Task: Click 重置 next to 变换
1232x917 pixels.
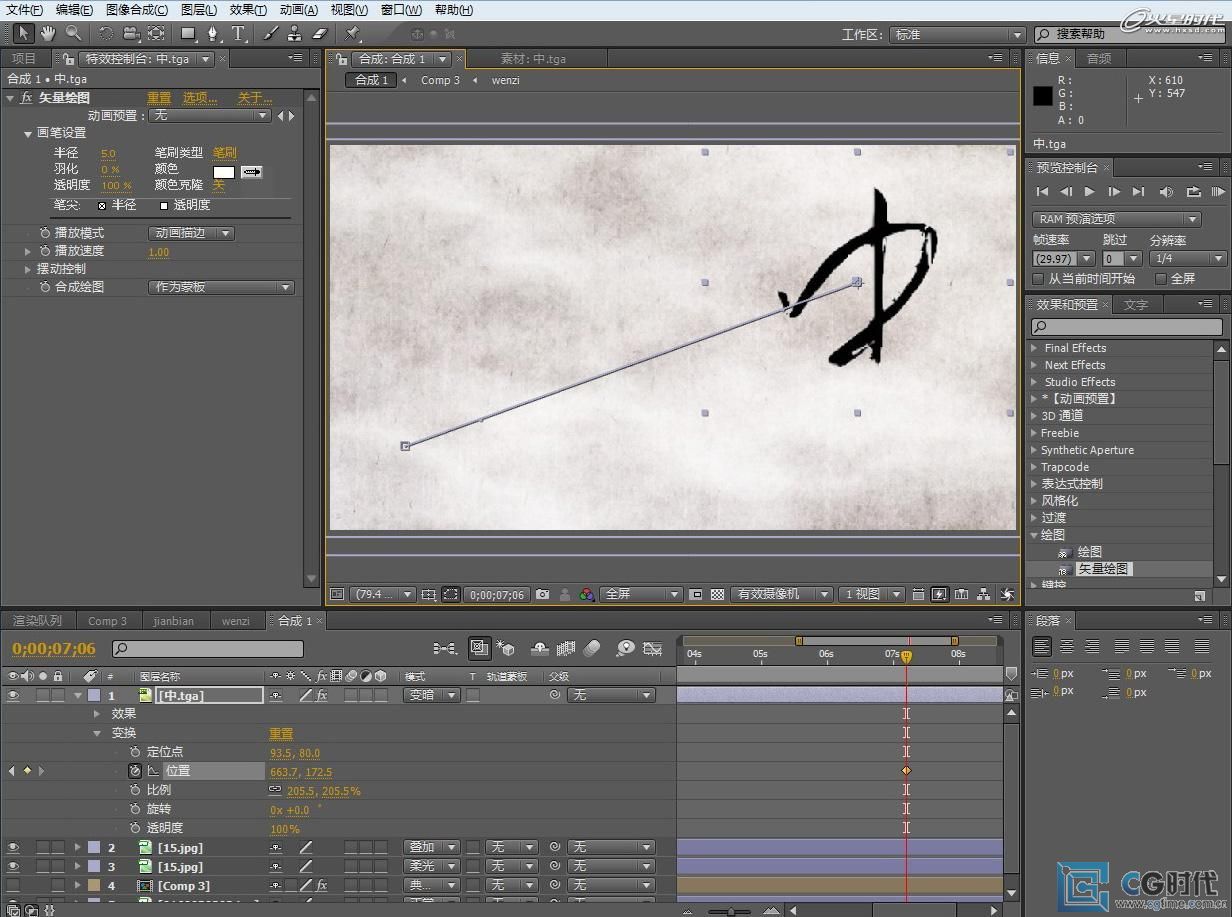Action: pyautogui.click(x=281, y=733)
